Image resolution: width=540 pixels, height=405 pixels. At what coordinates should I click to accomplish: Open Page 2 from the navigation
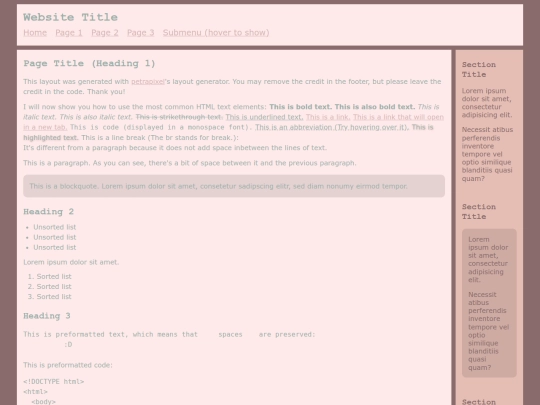(105, 33)
